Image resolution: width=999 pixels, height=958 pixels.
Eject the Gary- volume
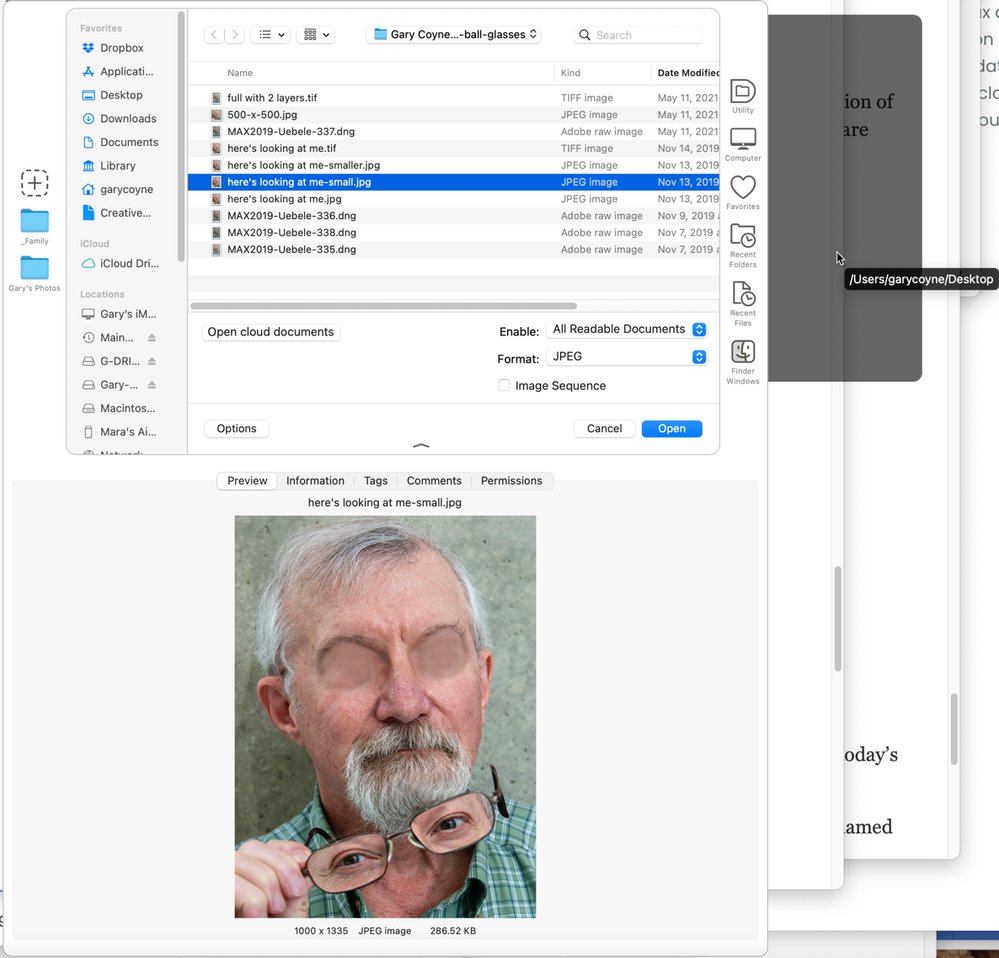point(152,385)
